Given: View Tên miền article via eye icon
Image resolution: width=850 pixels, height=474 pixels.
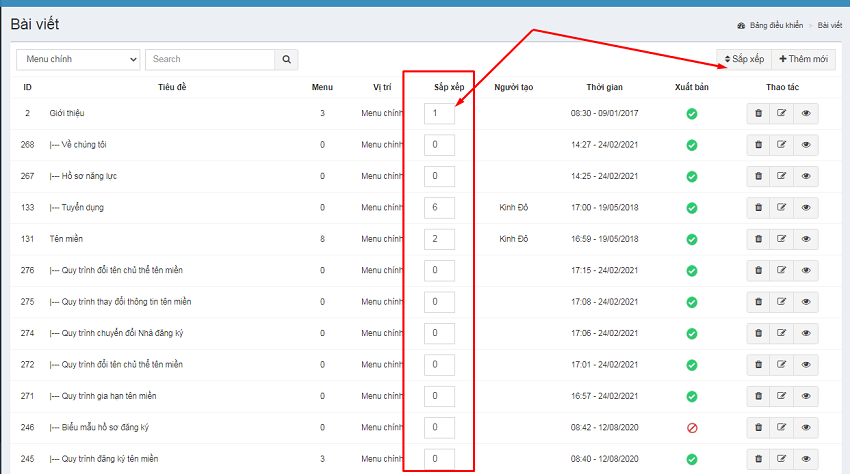Looking at the screenshot, I should 806,239.
